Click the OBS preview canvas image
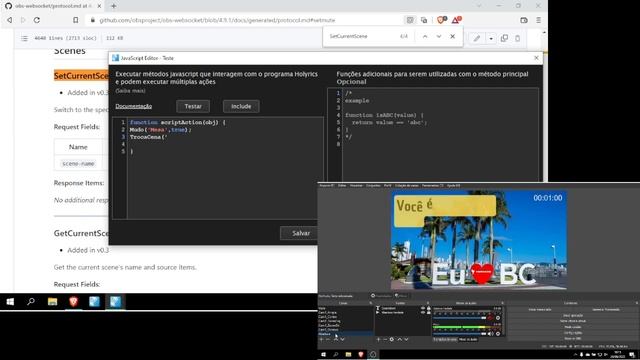The width and height of the screenshot is (640, 360). (x=478, y=240)
